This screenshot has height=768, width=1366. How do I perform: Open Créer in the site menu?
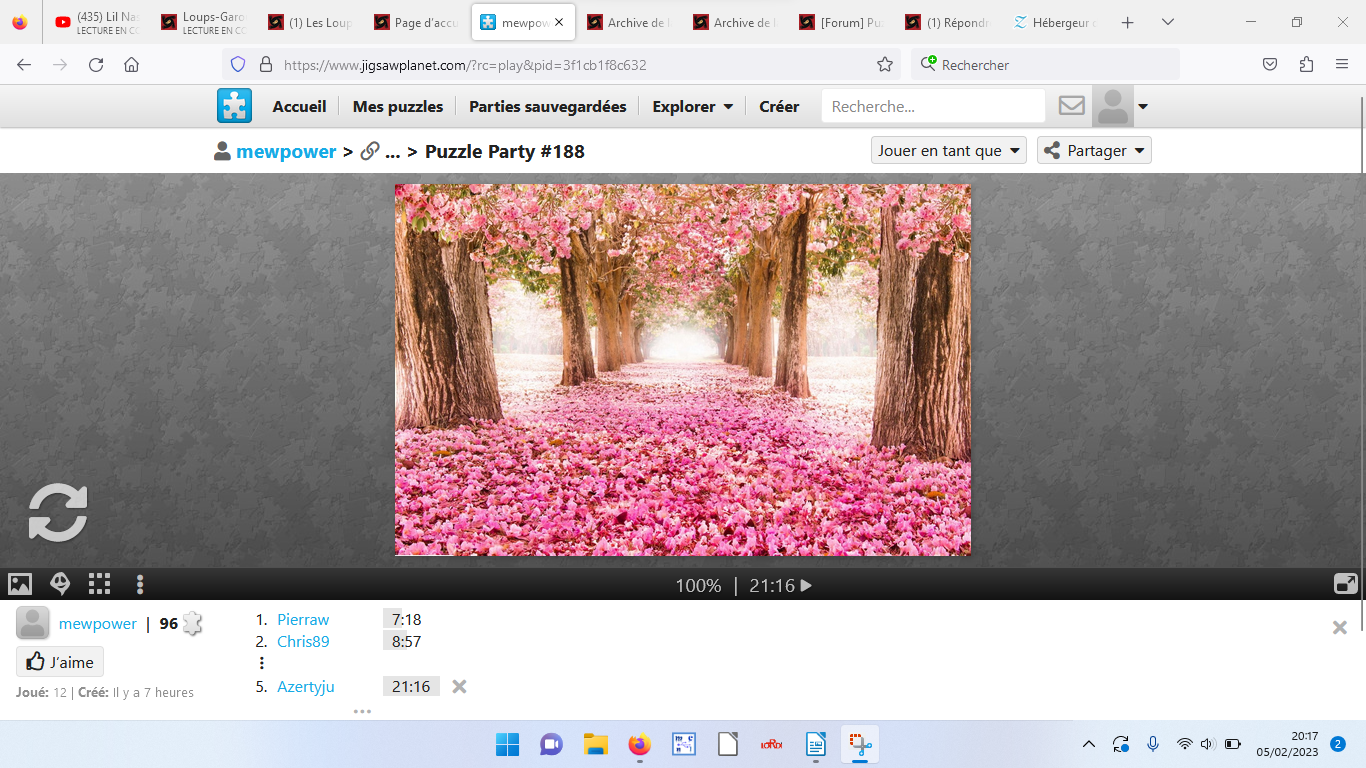point(779,106)
